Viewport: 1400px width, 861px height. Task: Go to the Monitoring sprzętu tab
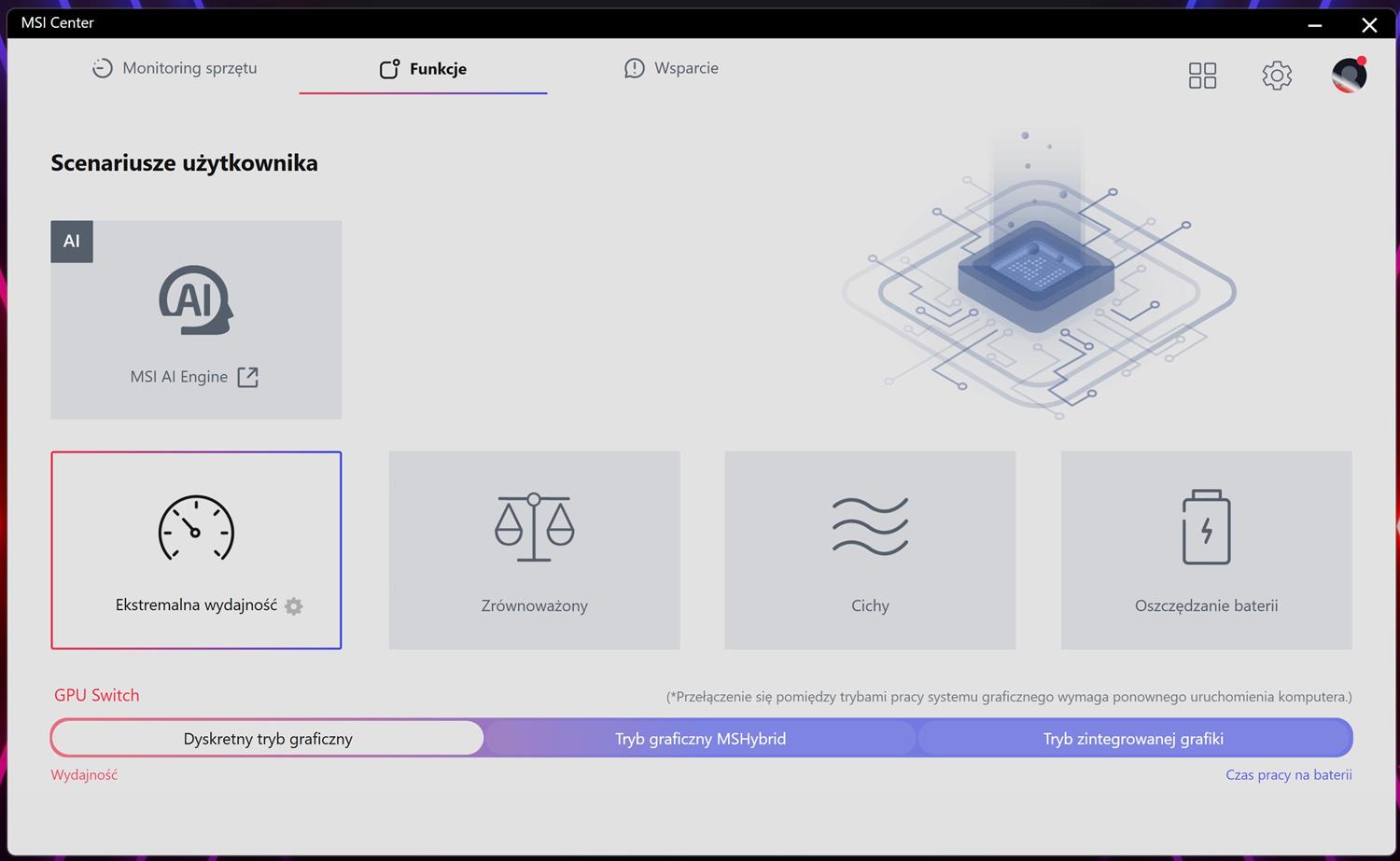175,68
